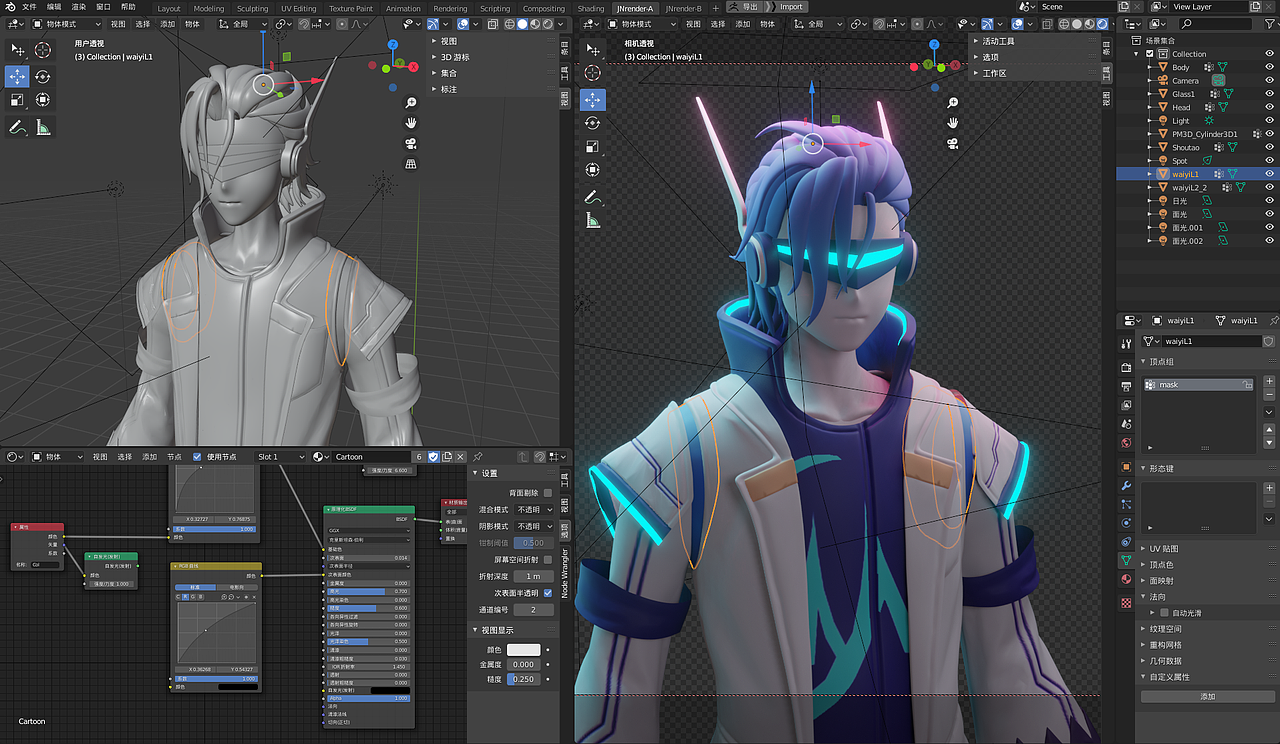Enable the screen space refraction checkbox (屏幕空间折射)

(548, 560)
